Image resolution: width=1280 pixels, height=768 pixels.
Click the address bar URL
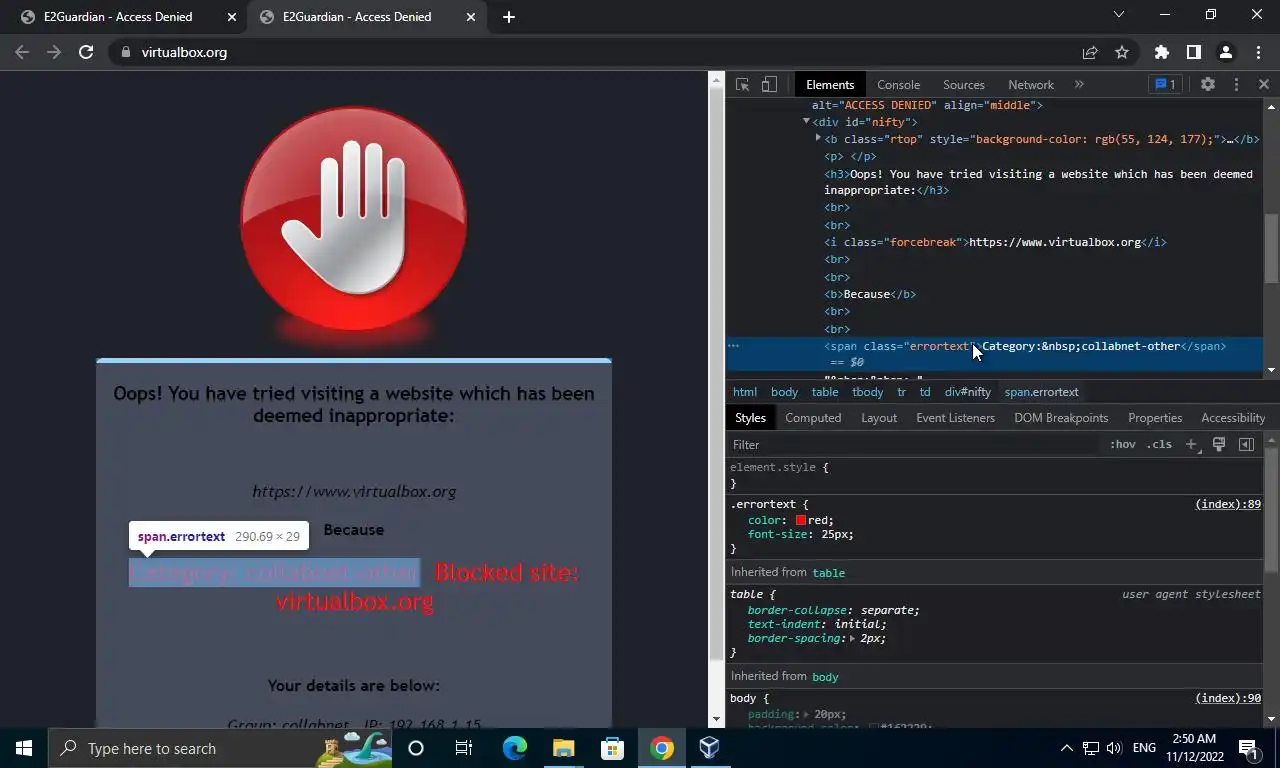tap(184, 52)
